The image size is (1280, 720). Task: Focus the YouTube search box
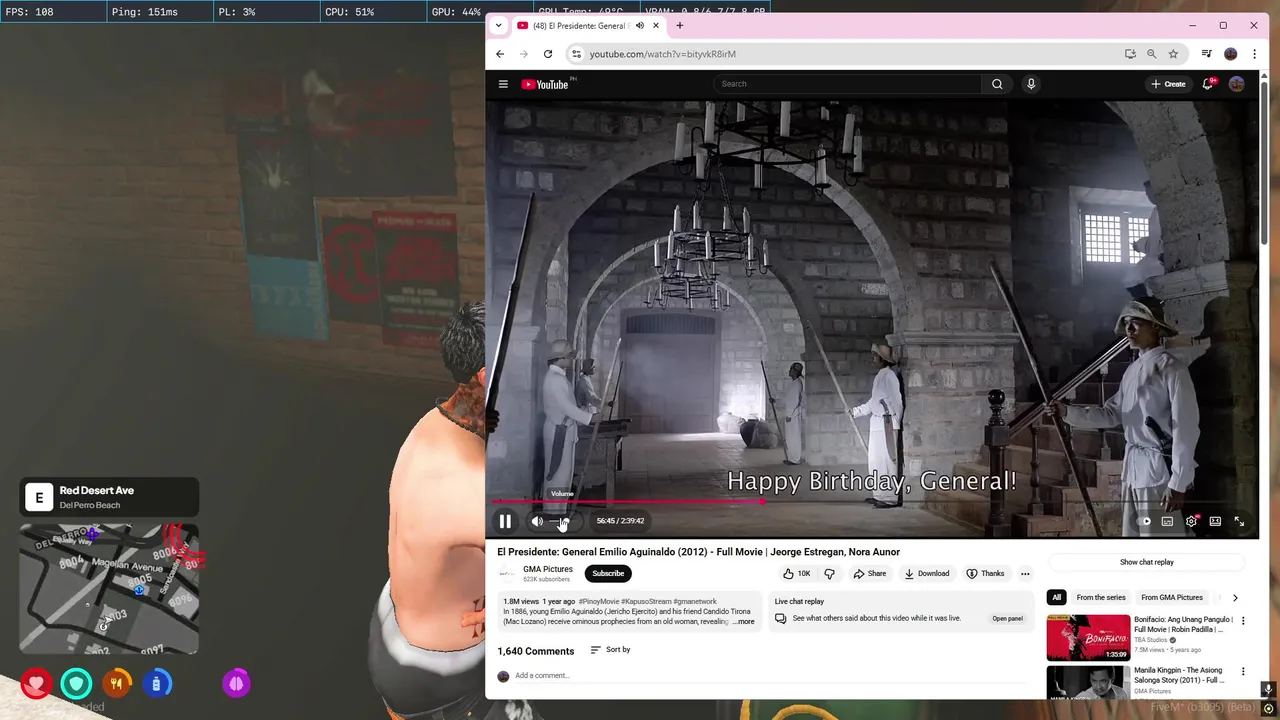(x=849, y=84)
